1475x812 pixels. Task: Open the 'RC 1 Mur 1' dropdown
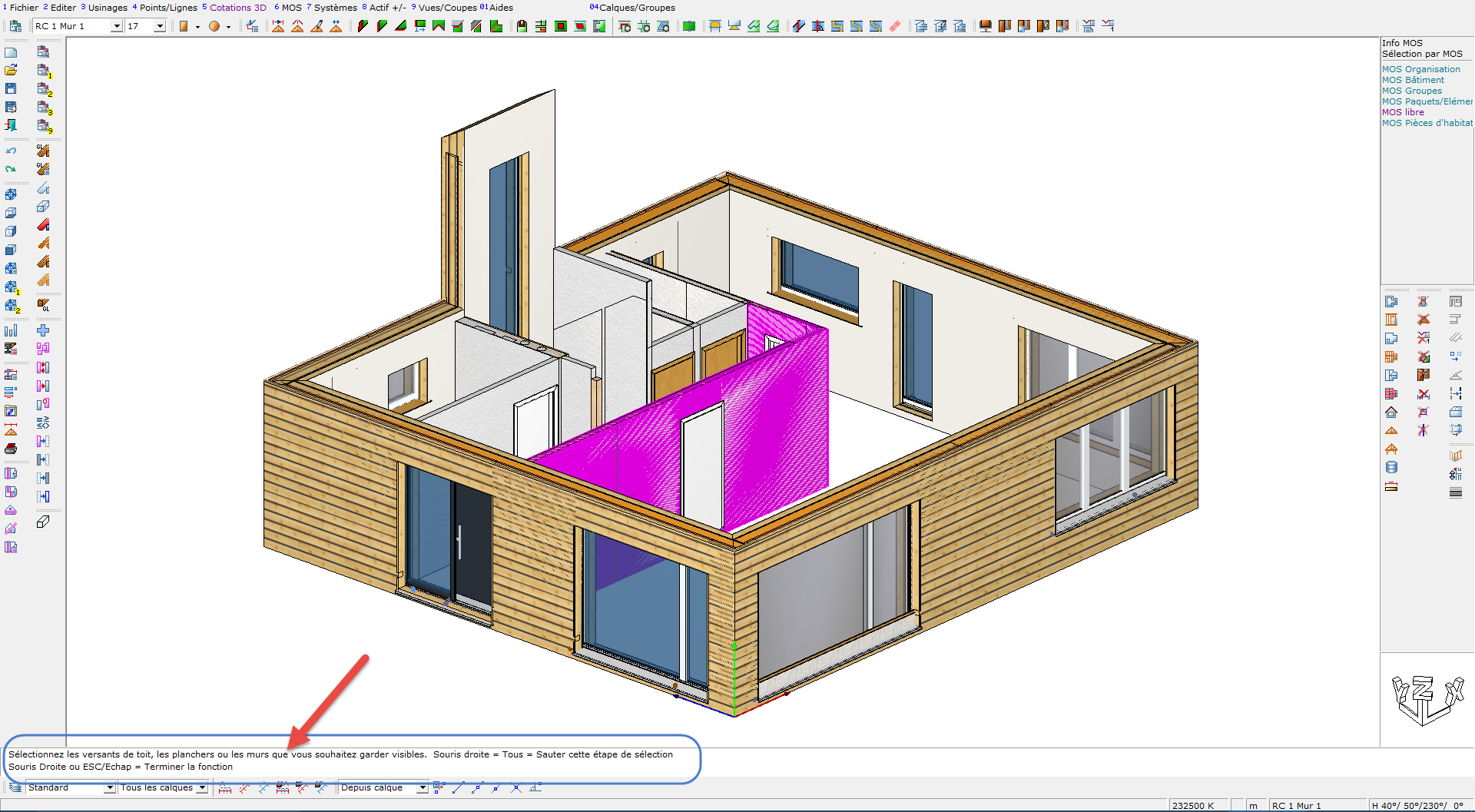click(117, 26)
